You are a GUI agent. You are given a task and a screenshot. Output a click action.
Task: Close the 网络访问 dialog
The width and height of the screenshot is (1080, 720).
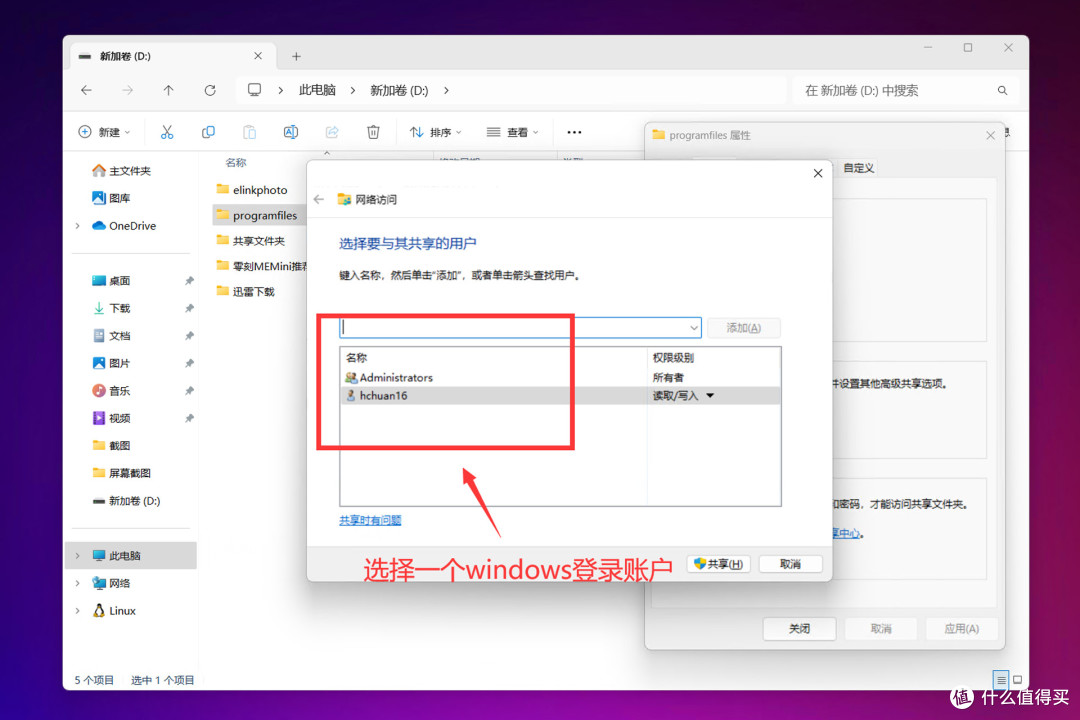coord(818,173)
